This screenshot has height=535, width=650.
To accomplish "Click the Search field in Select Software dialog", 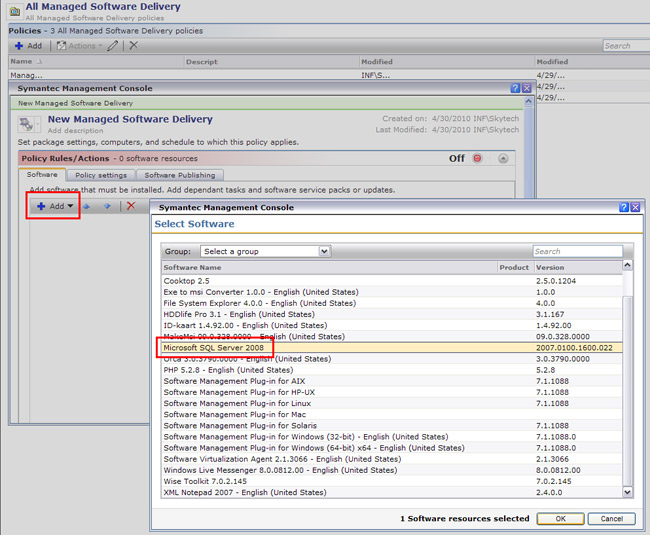I will [577, 251].
